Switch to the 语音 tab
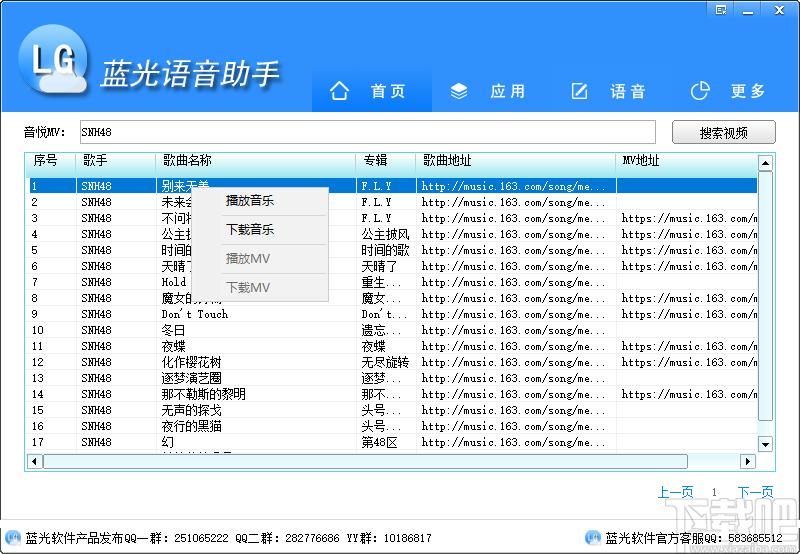The width and height of the screenshot is (800, 554). pos(612,91)
